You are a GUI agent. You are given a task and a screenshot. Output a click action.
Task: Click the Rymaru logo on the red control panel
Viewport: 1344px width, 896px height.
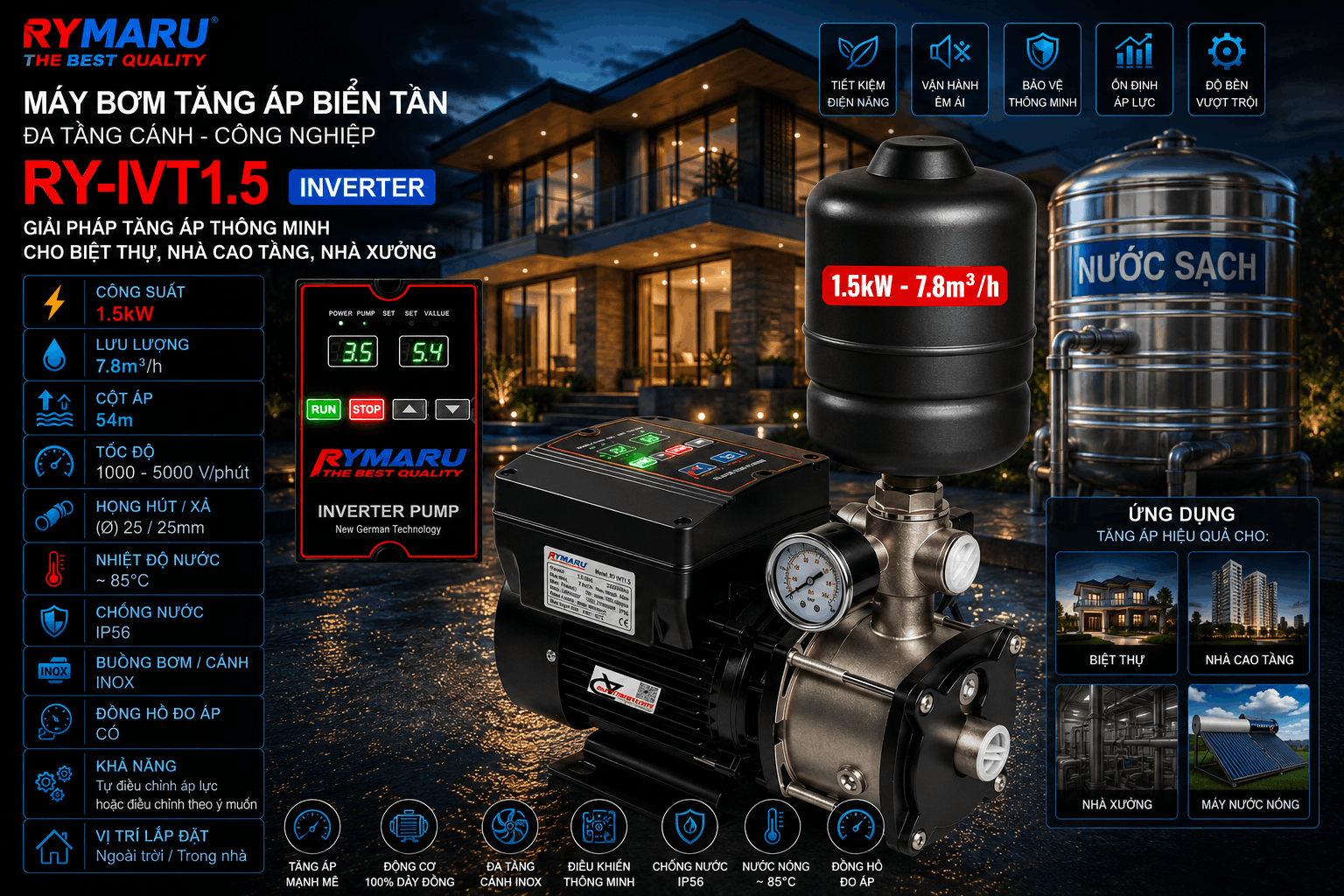(x=388, y=462)
